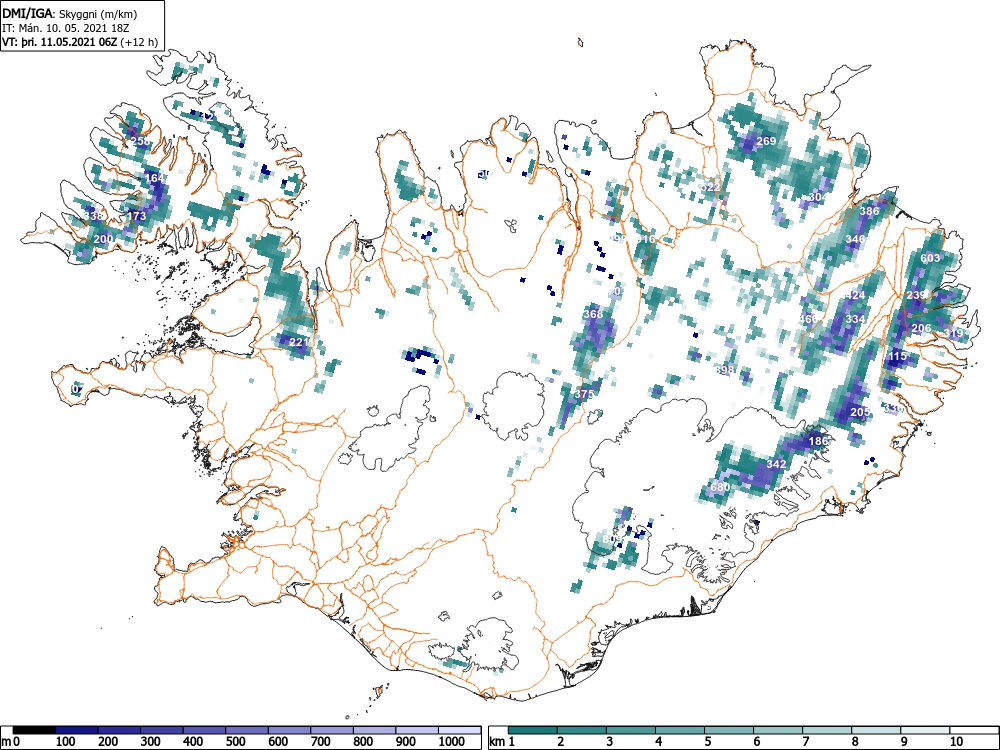
Task: Click the black 0–100 m legend swatch
Action: 34,730
